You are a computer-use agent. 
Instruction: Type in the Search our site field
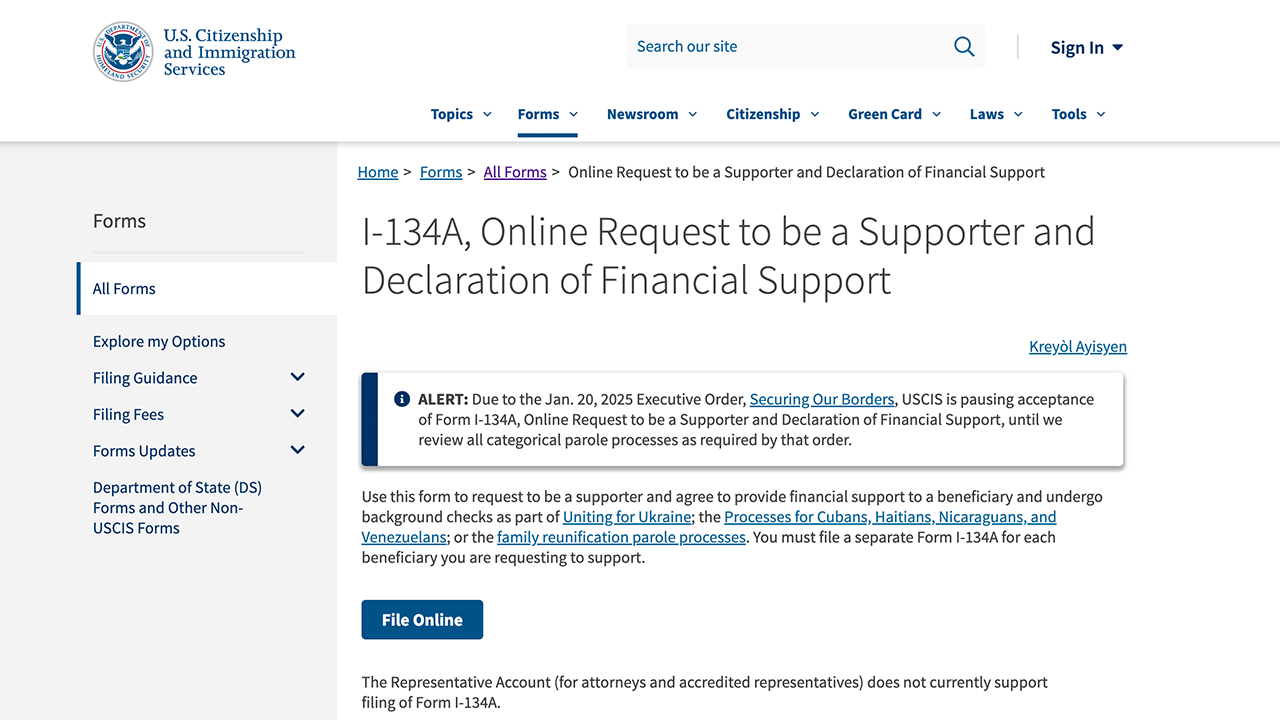coord(785,47)
